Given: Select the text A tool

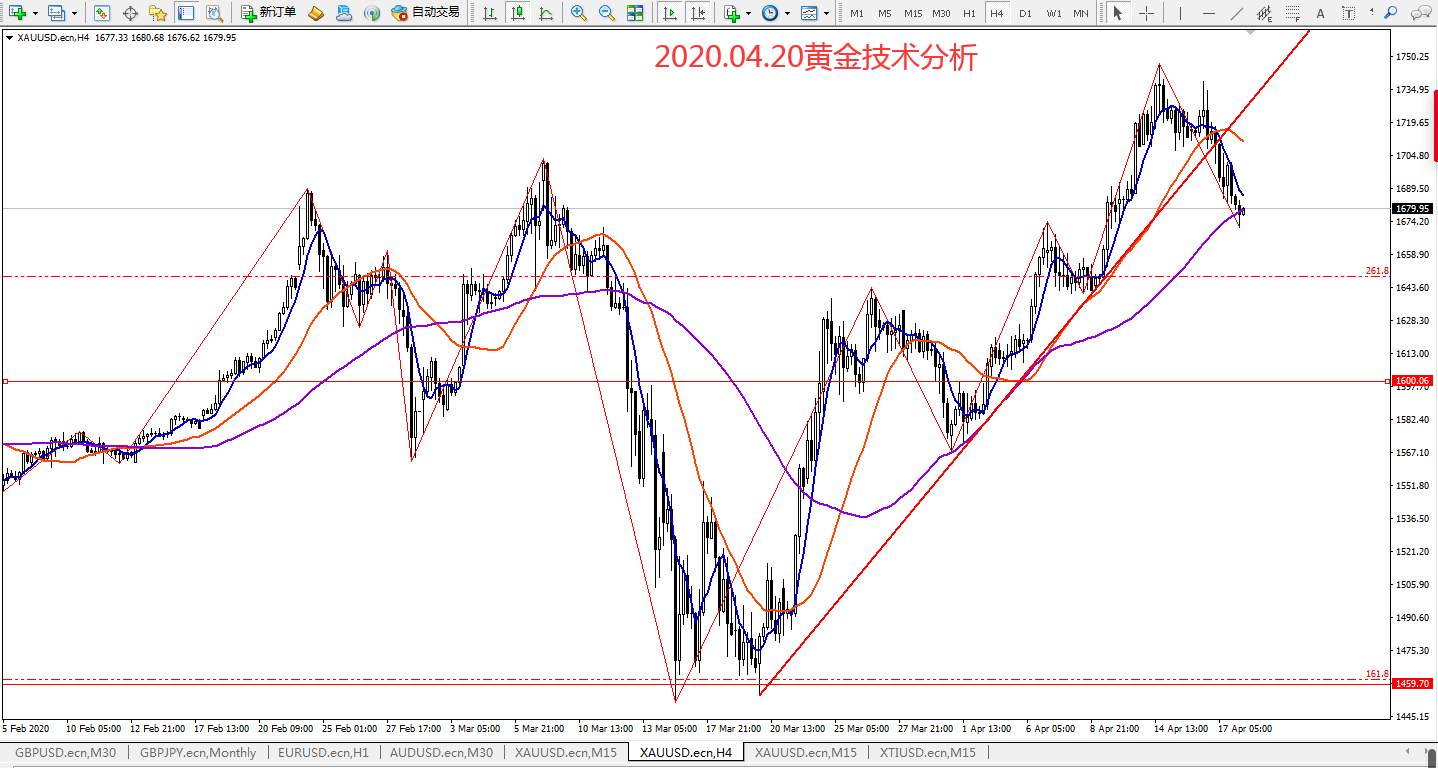Looking at the screenshot, I should (x=1321, y=13).
